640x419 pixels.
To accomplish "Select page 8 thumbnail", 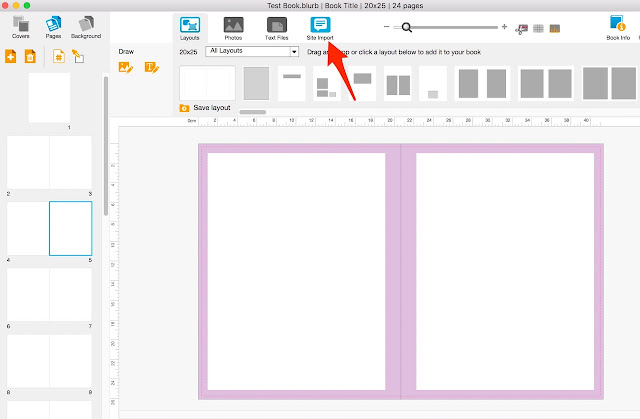I will [28, 361].
